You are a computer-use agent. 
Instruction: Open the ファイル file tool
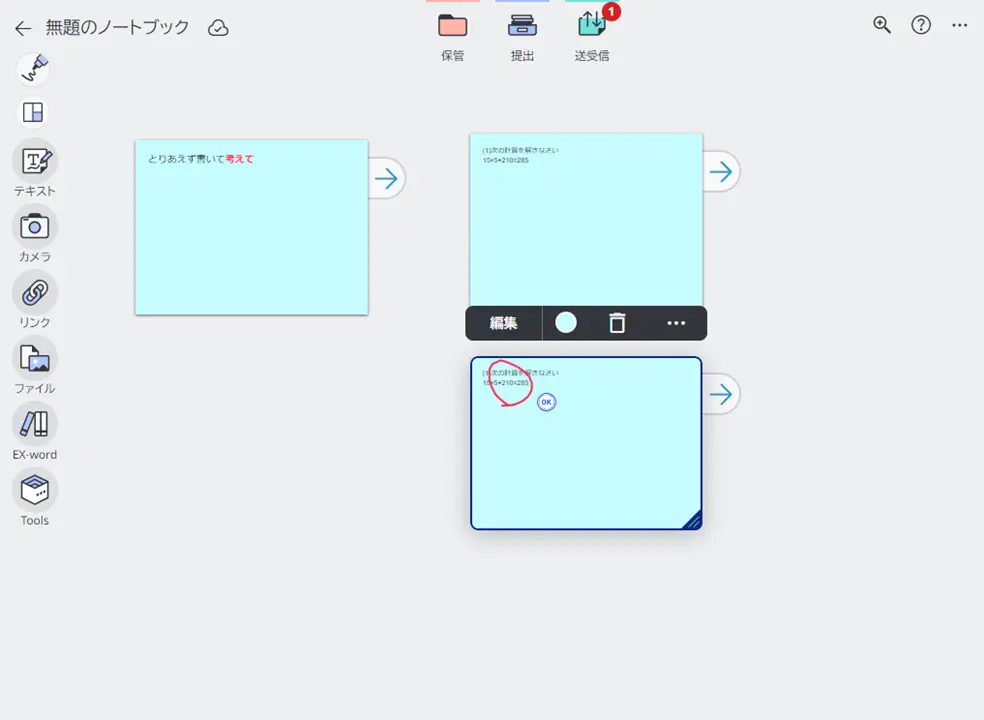point(34,360)
